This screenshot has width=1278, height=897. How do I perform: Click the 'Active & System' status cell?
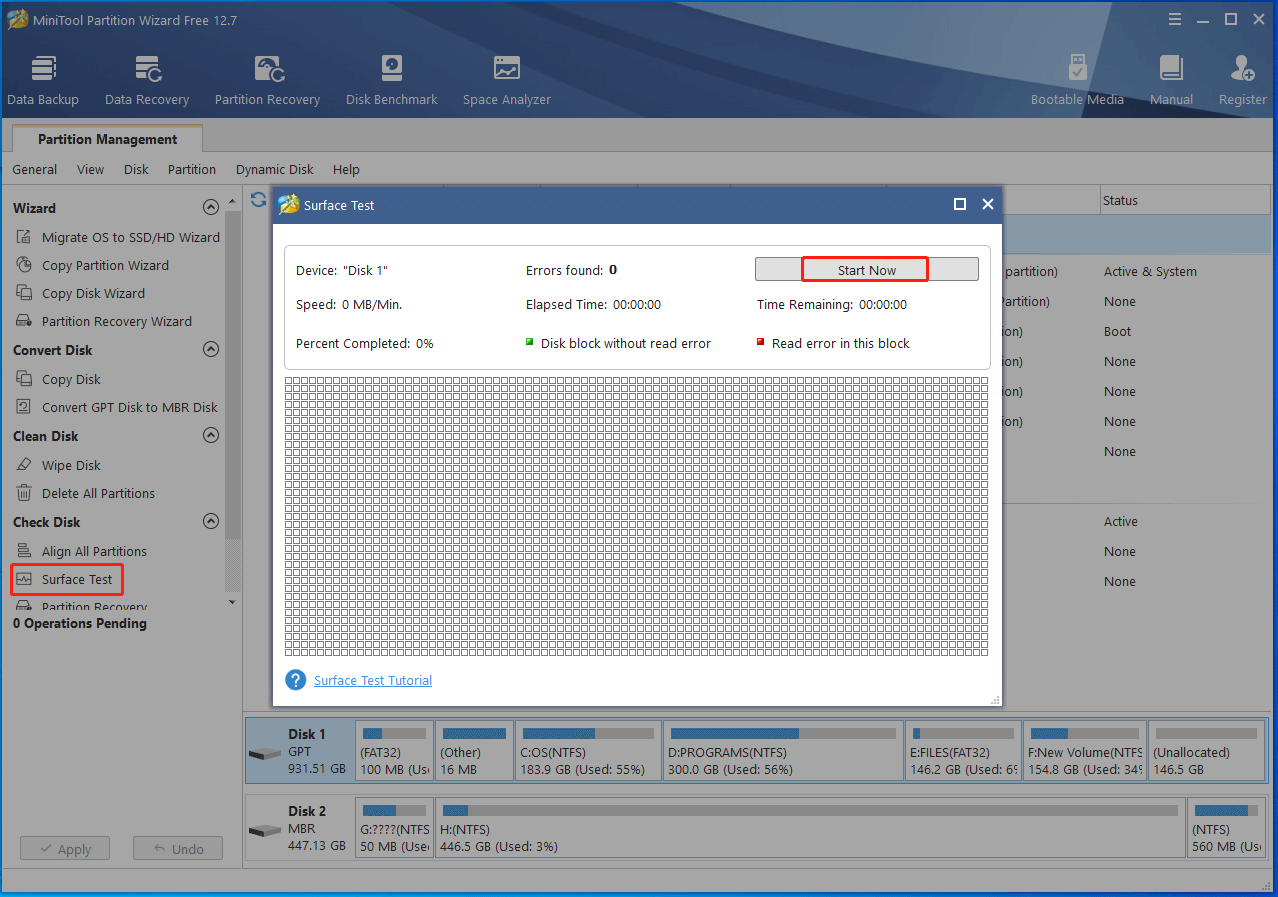click(x=1150, y=271)
